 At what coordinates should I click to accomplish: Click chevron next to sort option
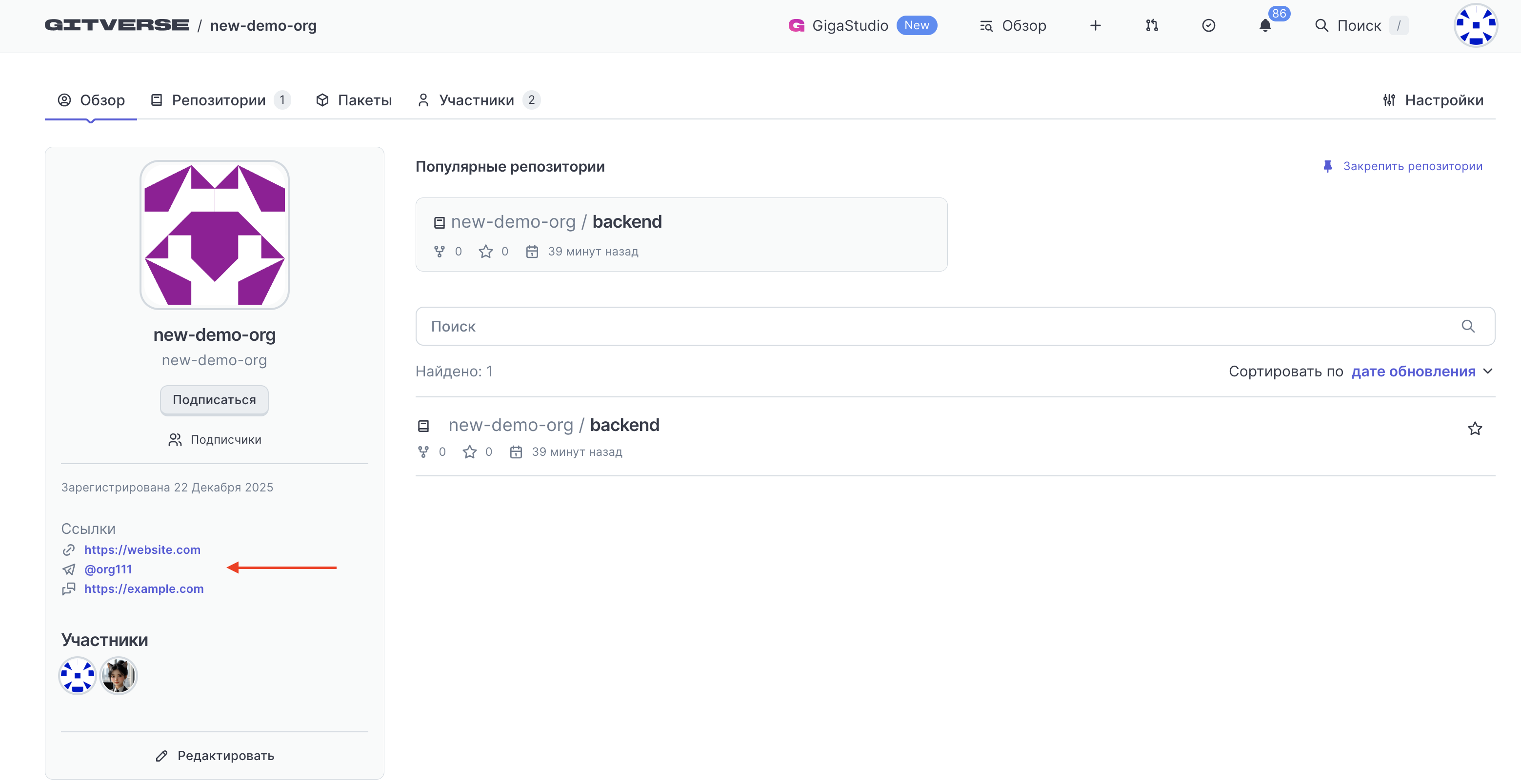pos(1488,372)
